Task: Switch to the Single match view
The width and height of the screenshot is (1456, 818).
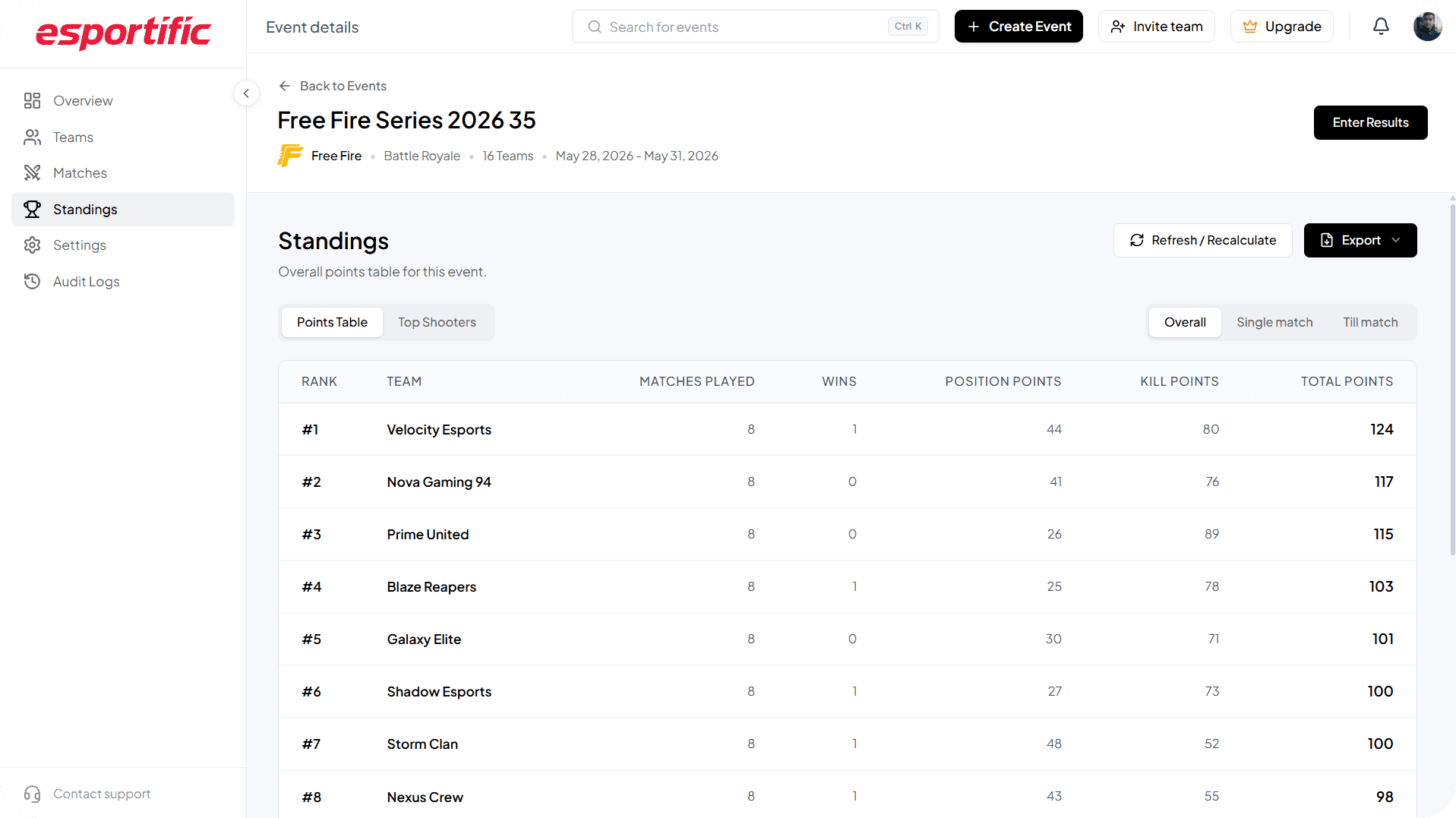Action: (x=1274, y=322)
